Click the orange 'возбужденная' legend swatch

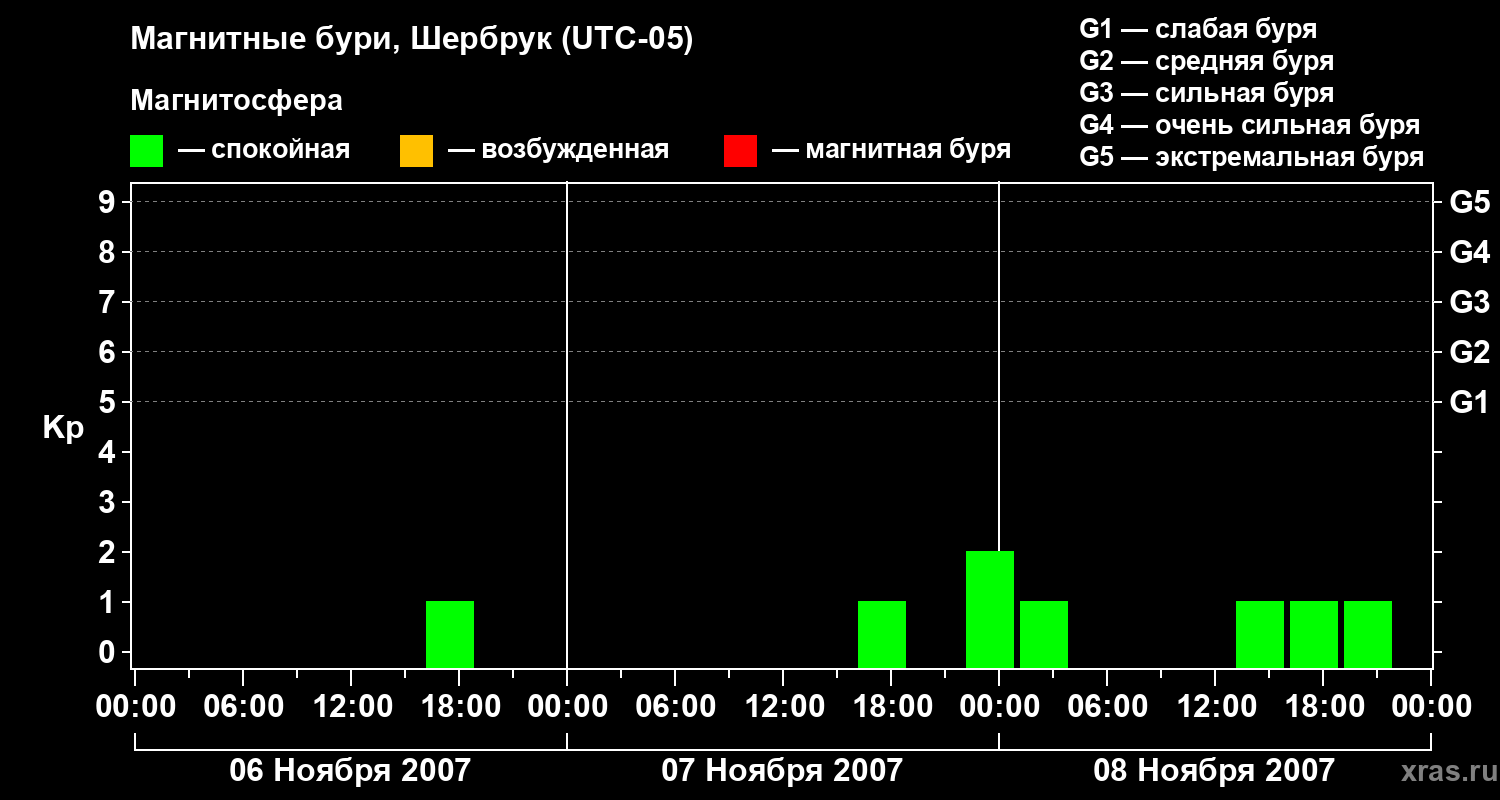(416, 150)
